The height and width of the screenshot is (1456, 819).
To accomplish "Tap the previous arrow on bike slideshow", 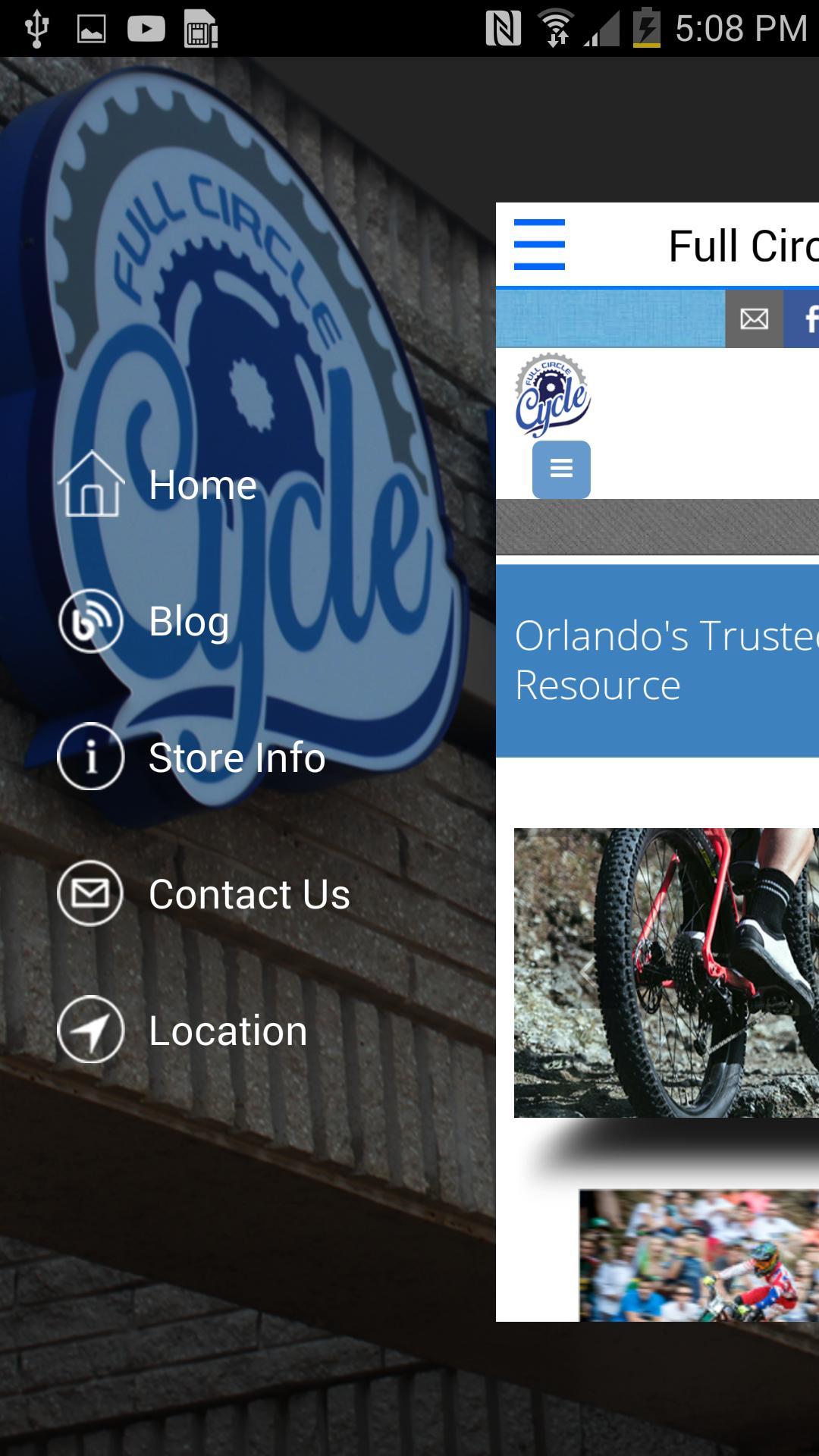I will [x=587, y=972].
